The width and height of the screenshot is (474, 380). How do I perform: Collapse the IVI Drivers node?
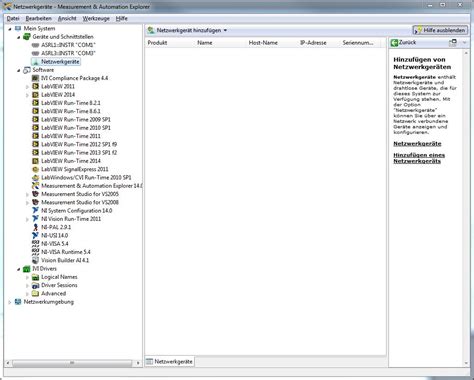coord(19,269)
